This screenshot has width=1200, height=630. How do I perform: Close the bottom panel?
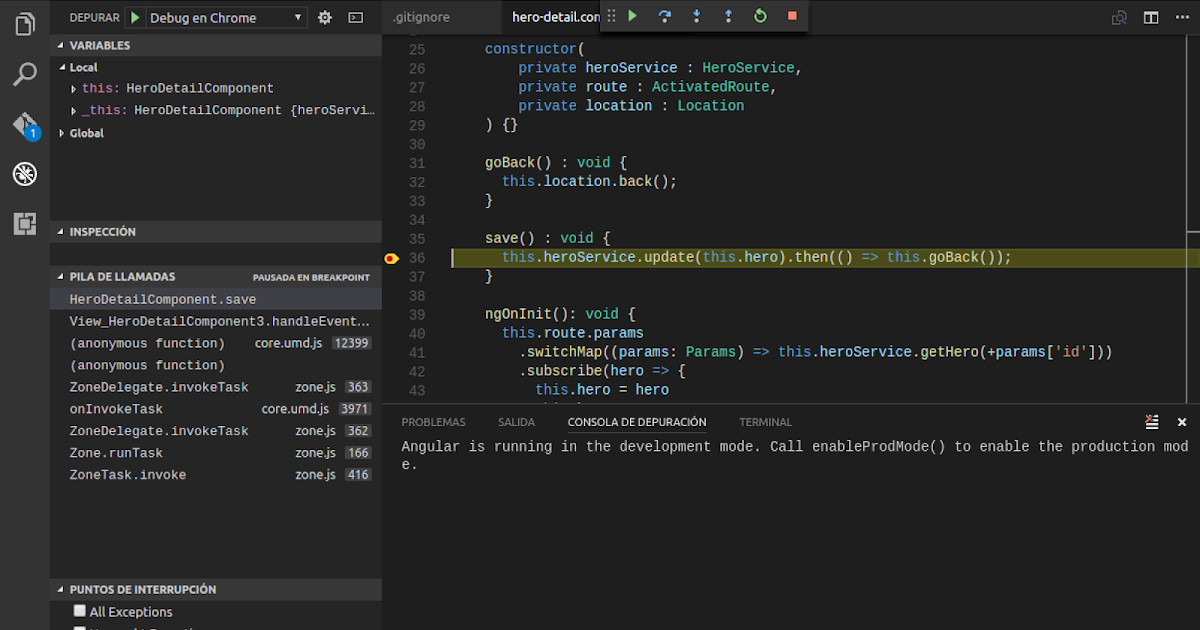tap(1182, 422)
